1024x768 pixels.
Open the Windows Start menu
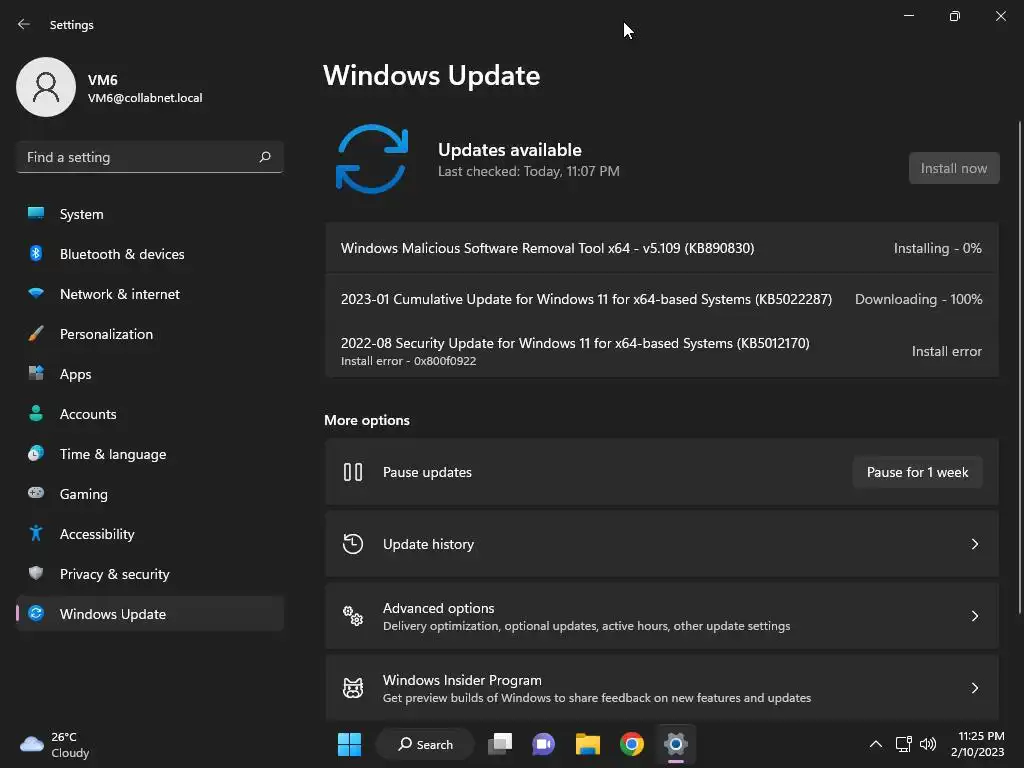(349, 744)
